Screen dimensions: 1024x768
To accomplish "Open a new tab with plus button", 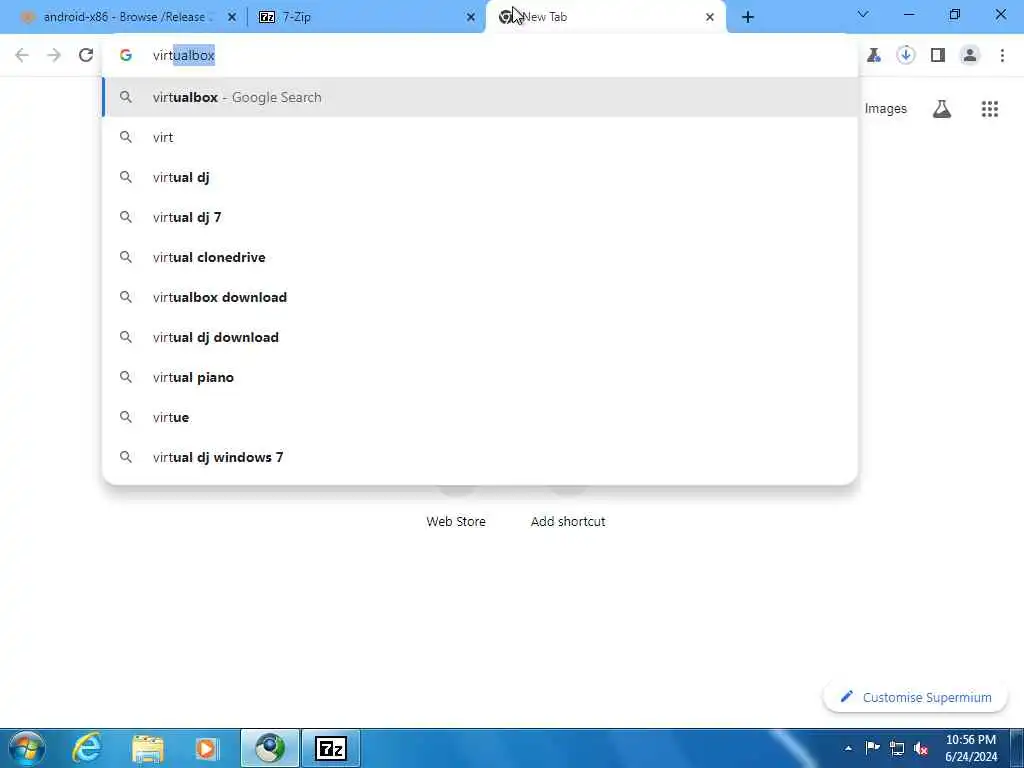I will (x=748, y=18).
